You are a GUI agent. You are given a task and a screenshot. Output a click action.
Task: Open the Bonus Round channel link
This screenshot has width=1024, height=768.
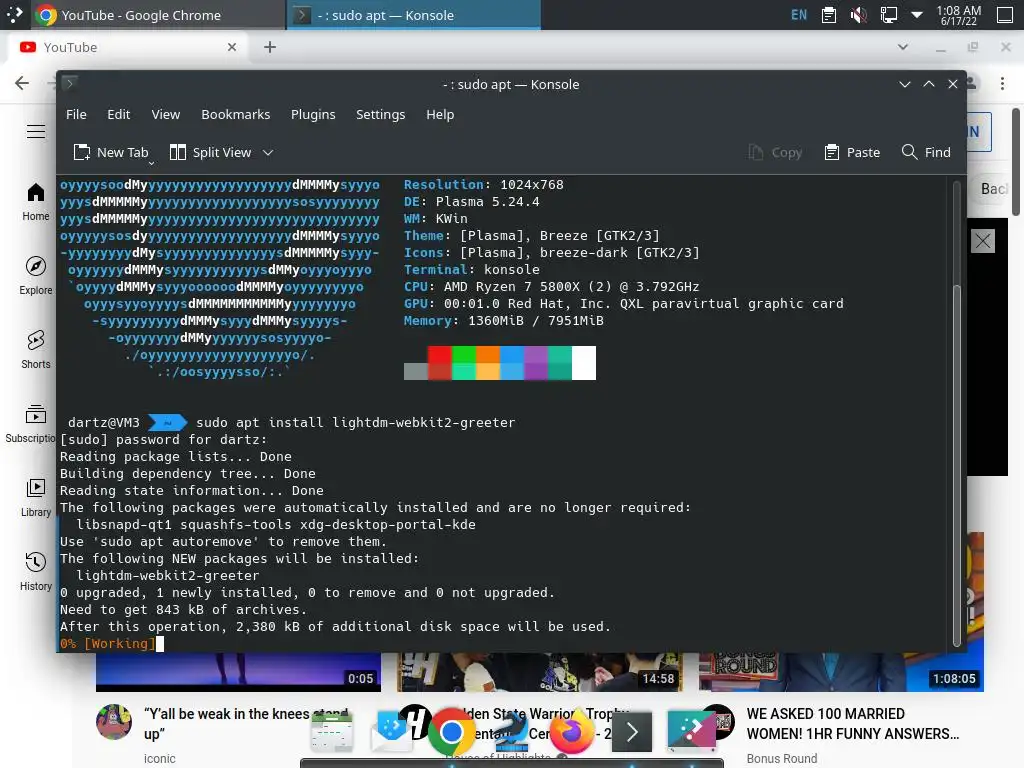click(x=782, y=758)
